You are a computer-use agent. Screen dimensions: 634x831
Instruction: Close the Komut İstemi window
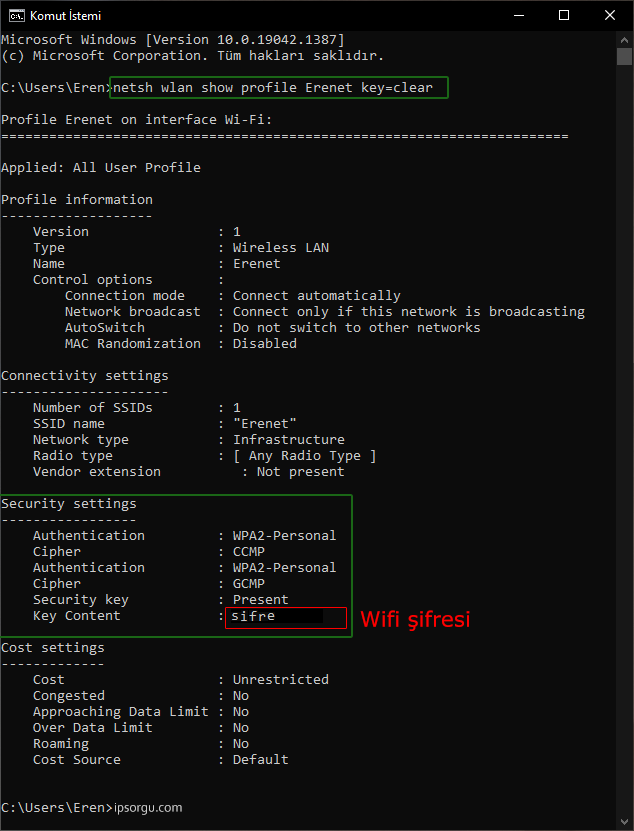point(610,15)
